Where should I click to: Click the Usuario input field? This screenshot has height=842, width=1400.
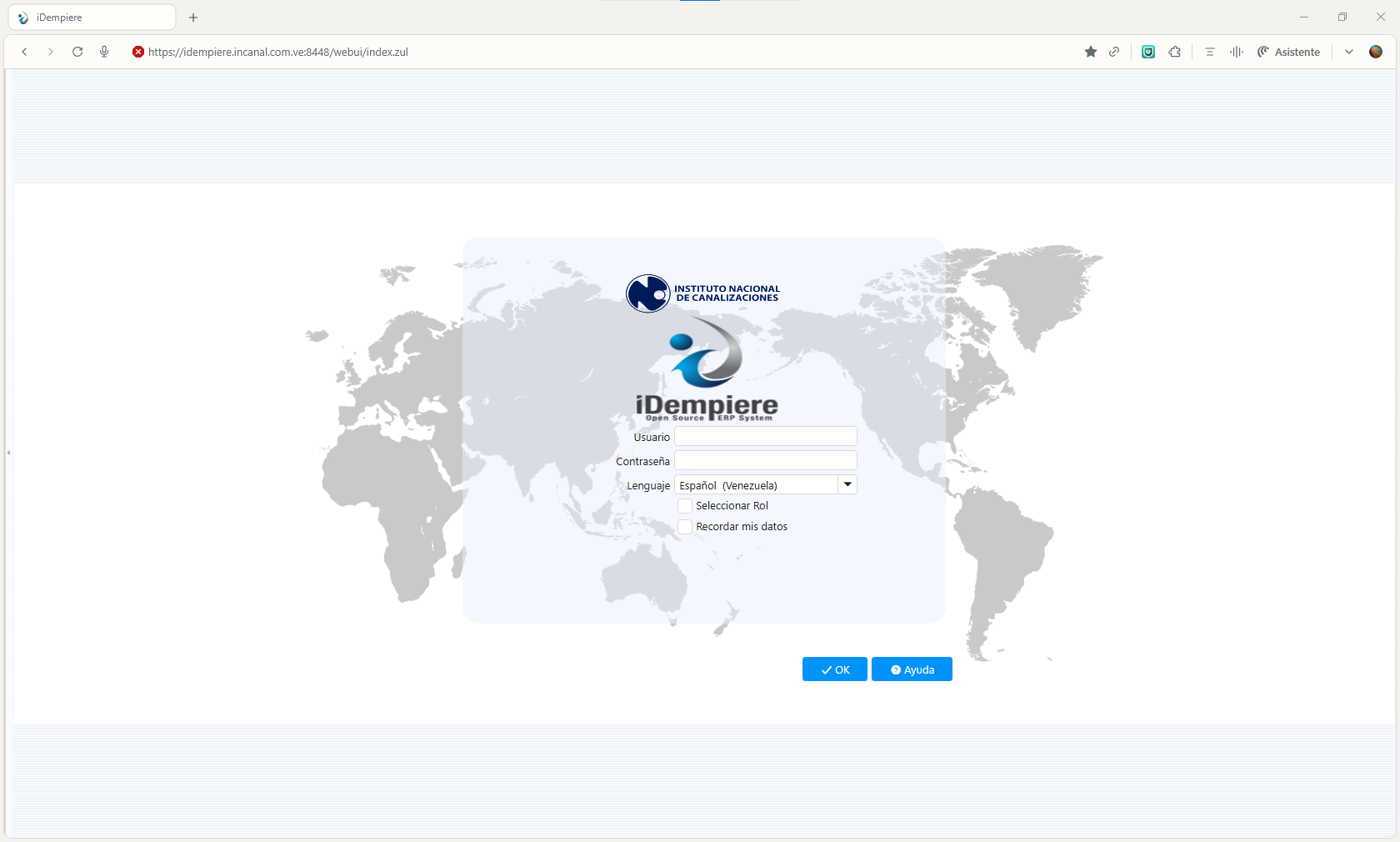pyautogui.click(x=765, y=437)
